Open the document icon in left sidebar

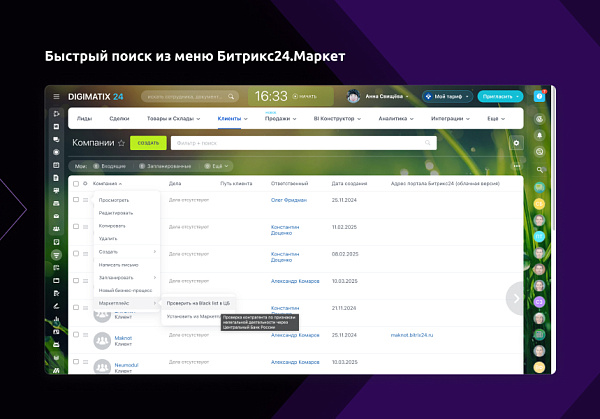click(56, 178)
